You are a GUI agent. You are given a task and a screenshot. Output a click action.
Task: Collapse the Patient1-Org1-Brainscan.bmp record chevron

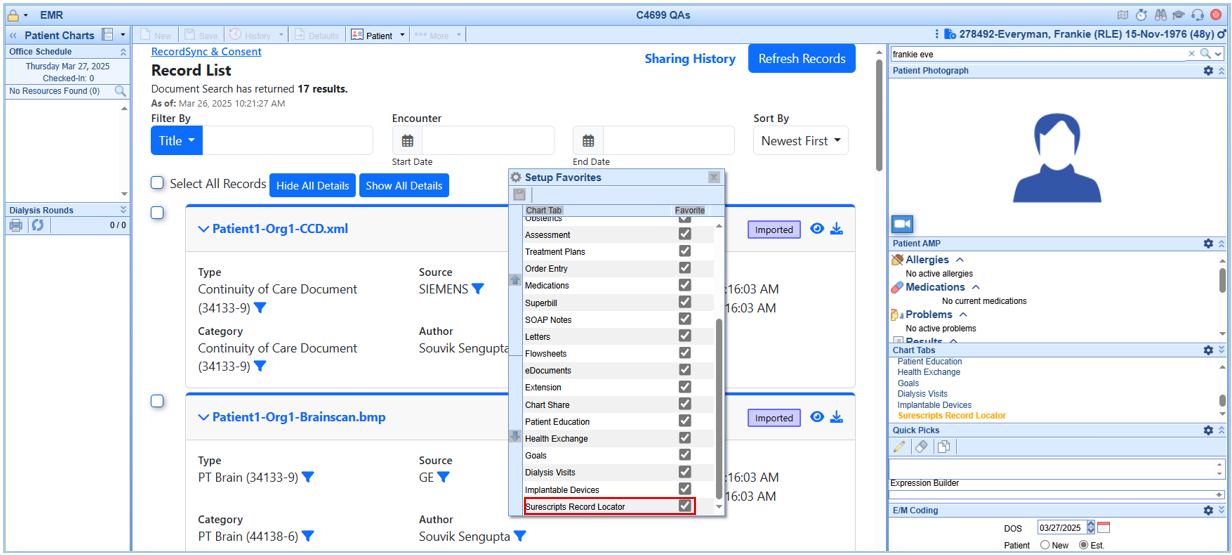tap(204, 417)
